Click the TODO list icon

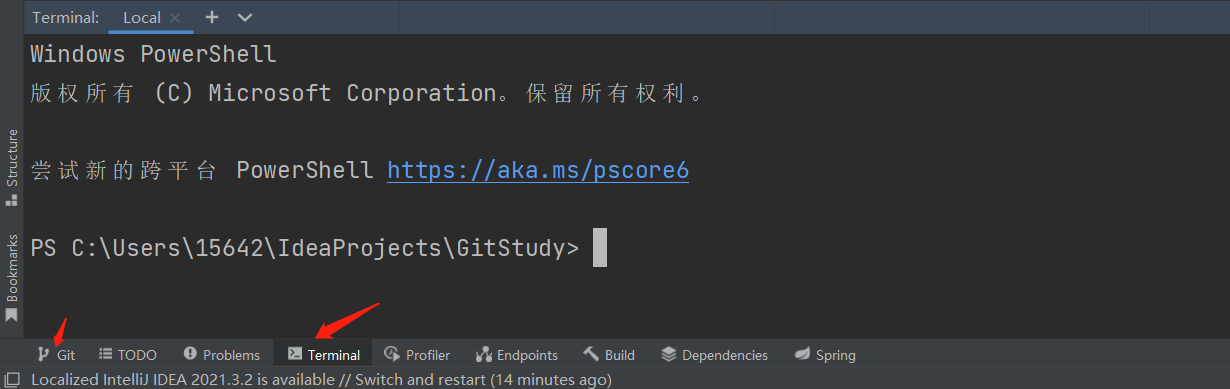point(105,354)
